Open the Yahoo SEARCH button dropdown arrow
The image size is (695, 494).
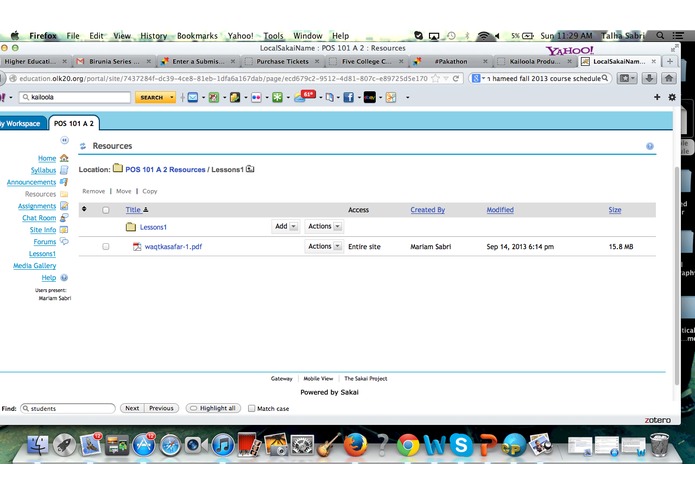coord(172,97)
